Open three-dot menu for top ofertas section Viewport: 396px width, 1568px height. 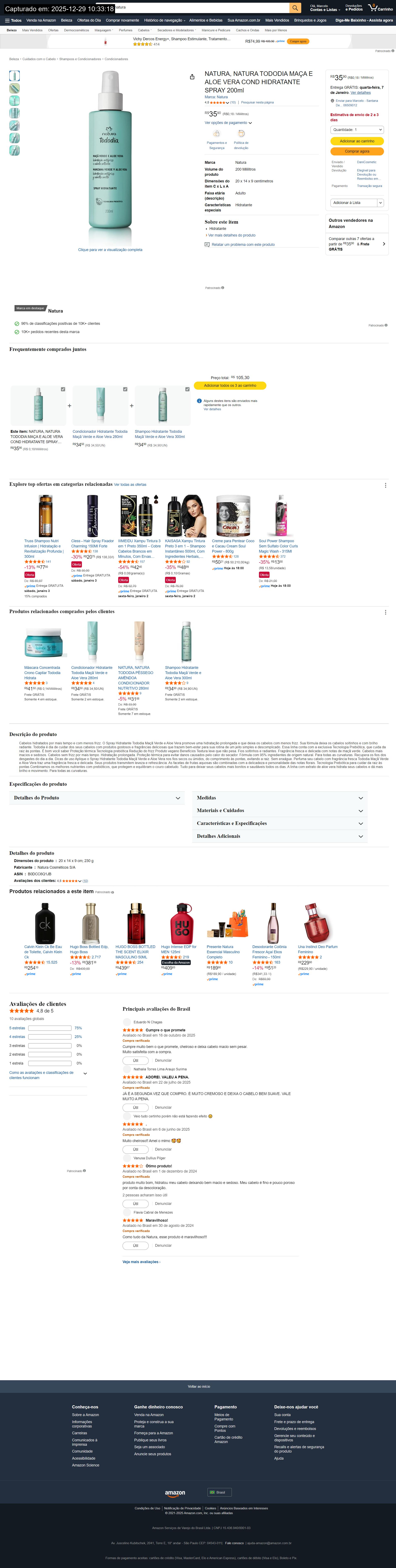tap(385, 485)
